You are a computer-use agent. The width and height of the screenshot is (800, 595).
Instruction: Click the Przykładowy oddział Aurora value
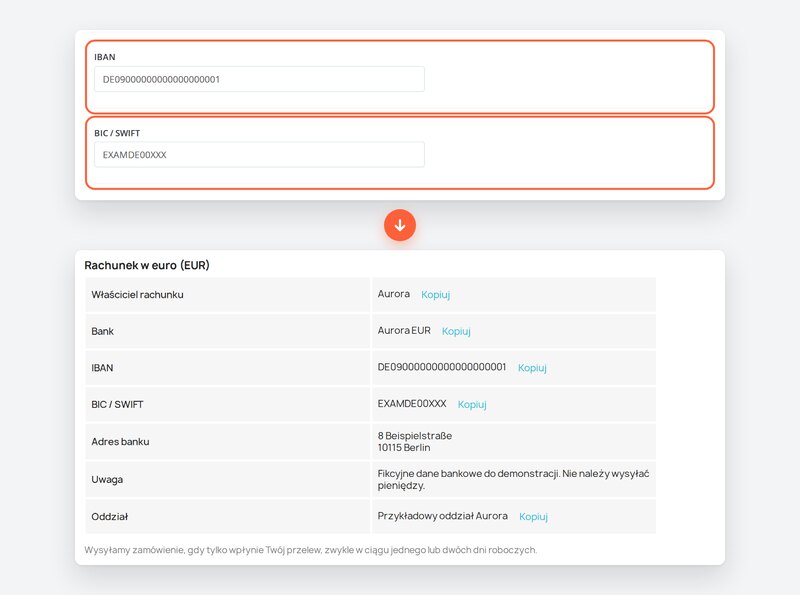pos(442,516)
